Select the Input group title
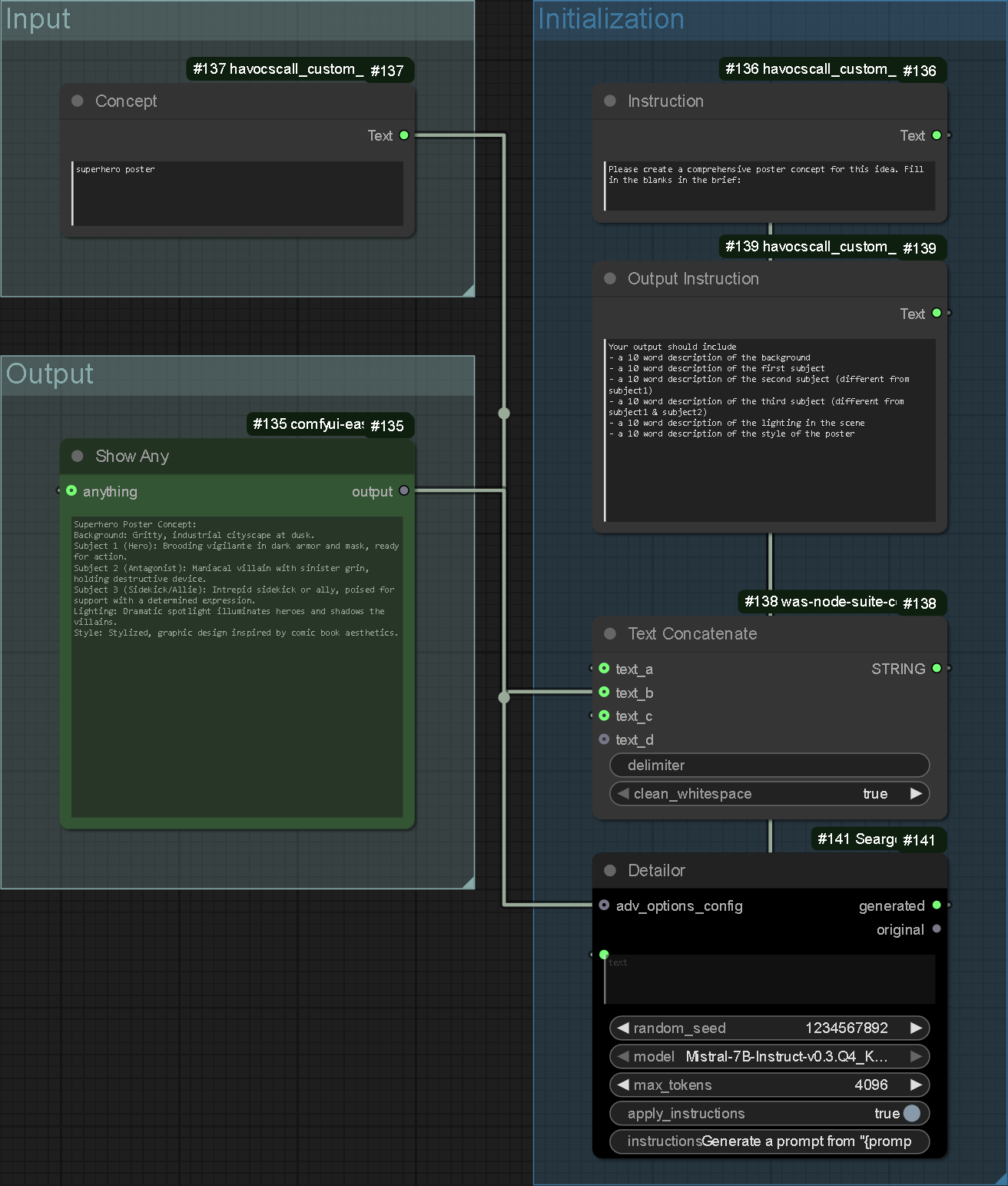This screenshot has height=1186, width=1008. [x=38, y=18]
